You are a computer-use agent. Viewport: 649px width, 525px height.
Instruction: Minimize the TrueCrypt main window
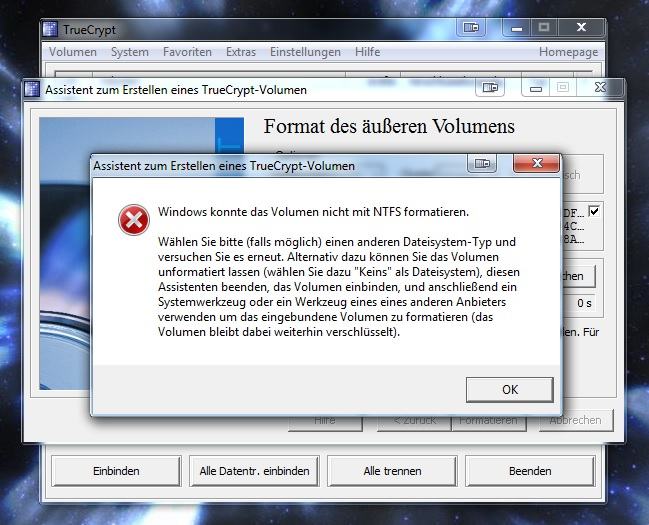[x=517, y=28]
